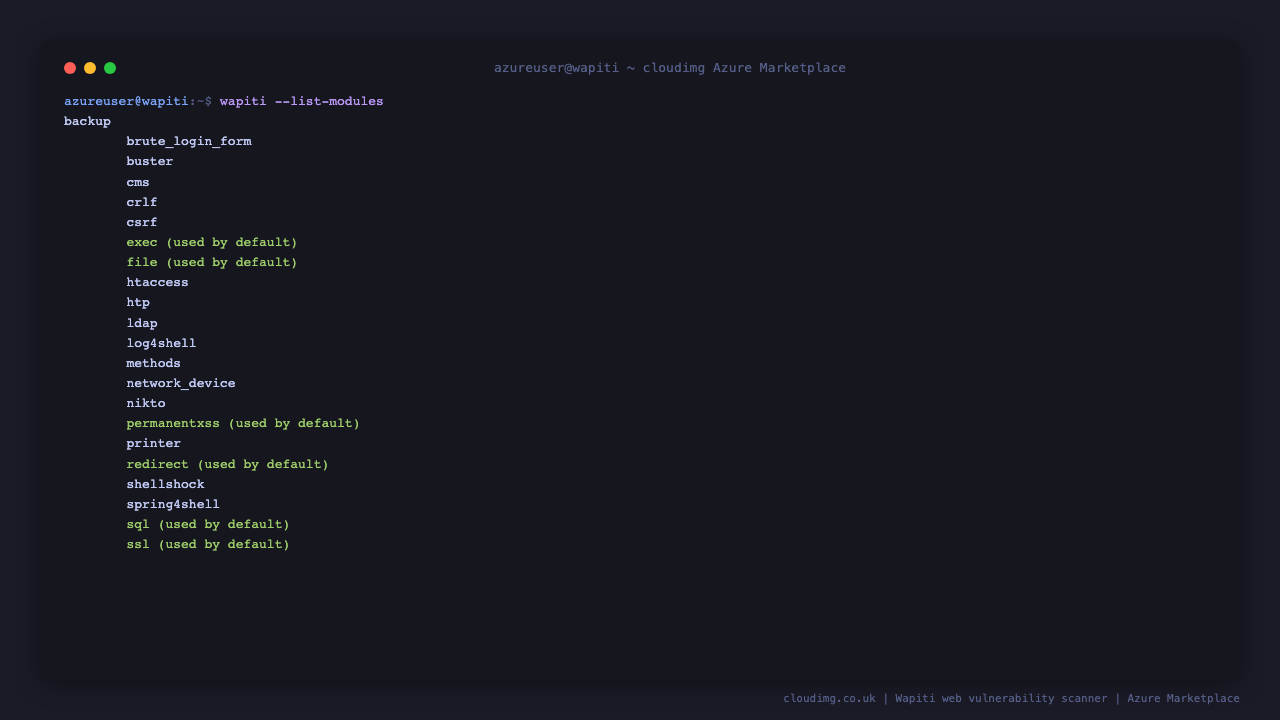
Task: Click the green maximize window dot
Action: tap(110, 68)
